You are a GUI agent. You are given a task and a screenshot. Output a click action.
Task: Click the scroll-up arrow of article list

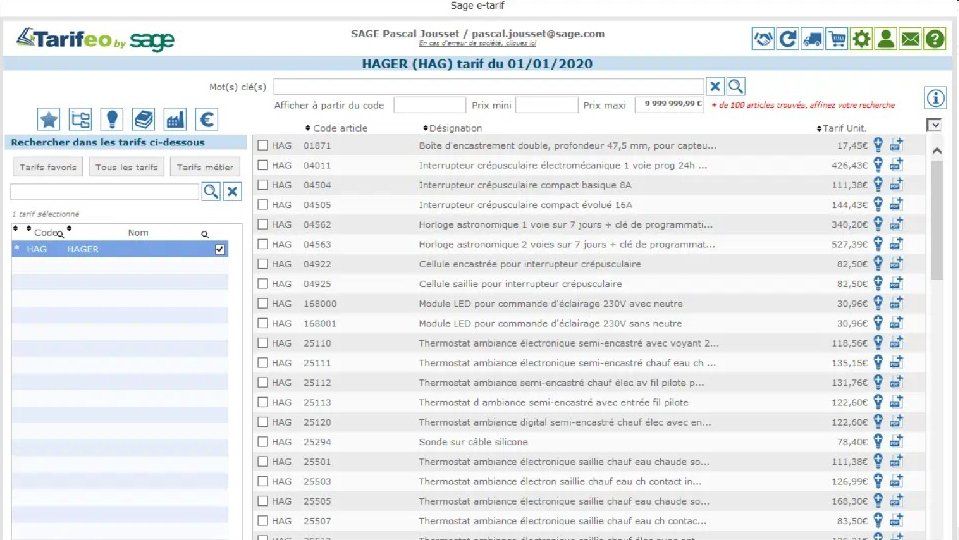point(936,150)
